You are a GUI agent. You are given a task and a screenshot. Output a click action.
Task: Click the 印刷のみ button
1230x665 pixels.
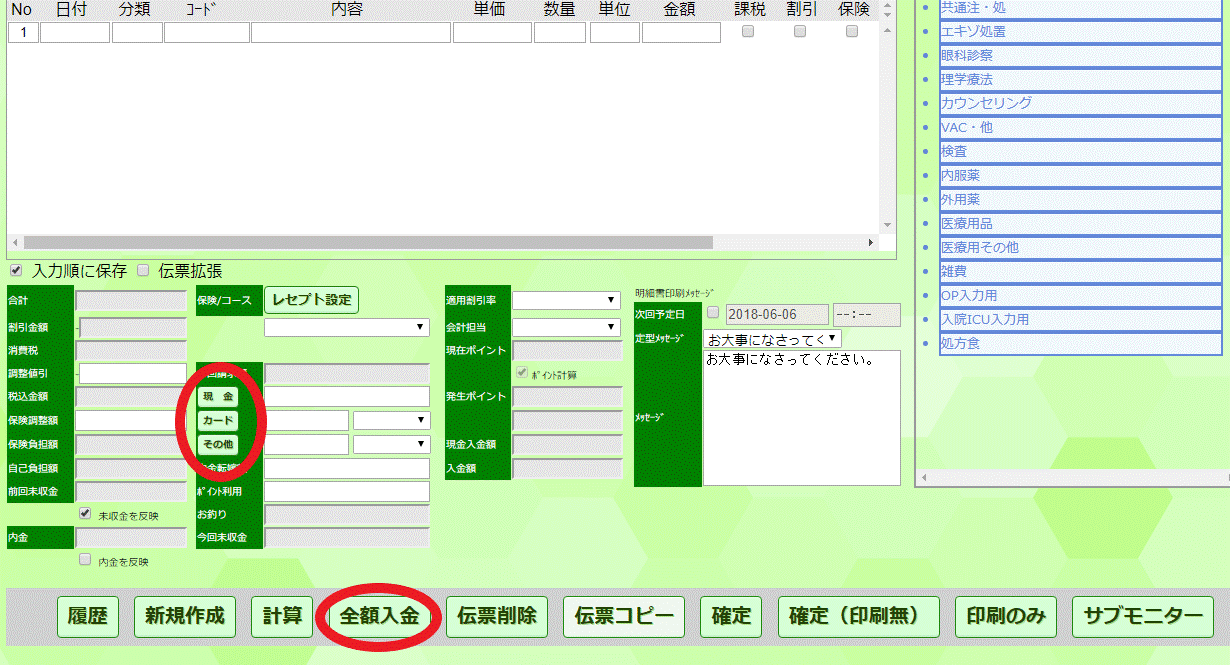[1005, 617]
